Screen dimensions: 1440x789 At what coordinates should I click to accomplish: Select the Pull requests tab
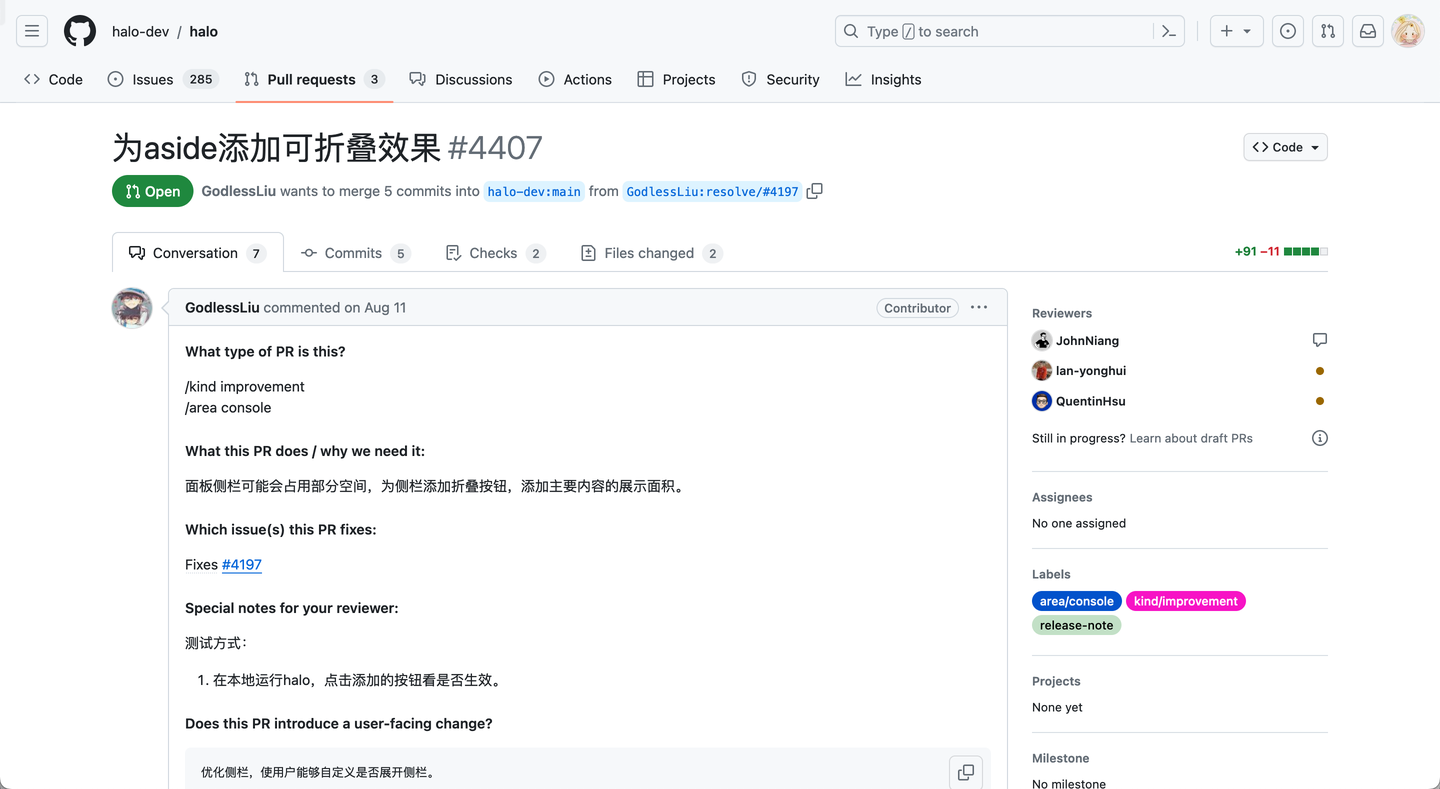pyautogui.click(x=314, y=79)
